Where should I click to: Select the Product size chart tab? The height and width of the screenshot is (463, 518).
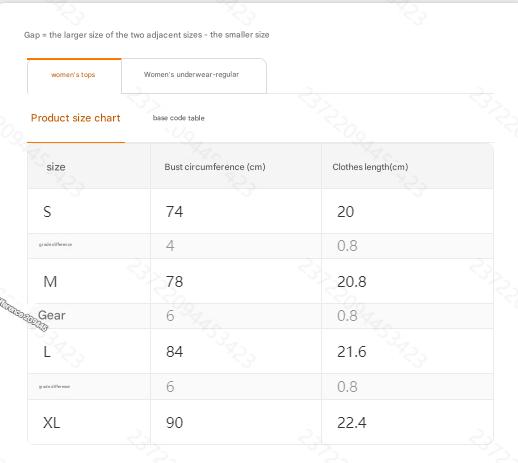click(76, 118)
